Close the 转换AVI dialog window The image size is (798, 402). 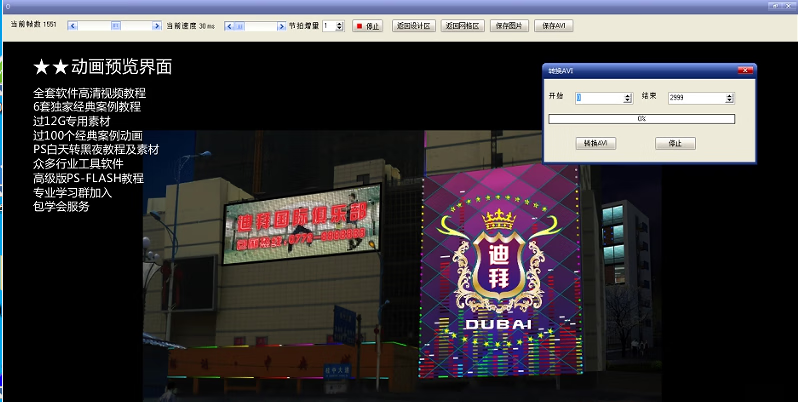tap(745, 70)
